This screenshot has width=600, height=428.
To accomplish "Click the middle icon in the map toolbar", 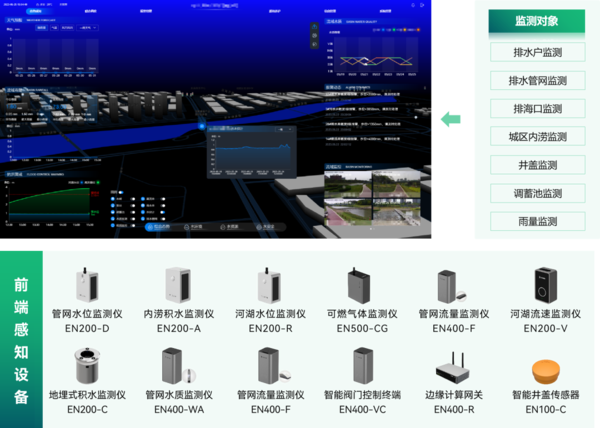I will (x=315, y=36).
